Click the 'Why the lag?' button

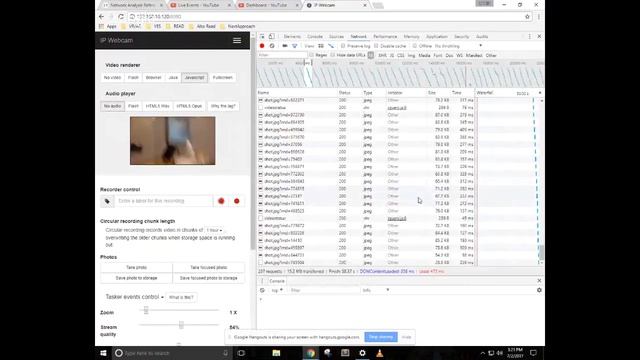(x=223, y=106)
